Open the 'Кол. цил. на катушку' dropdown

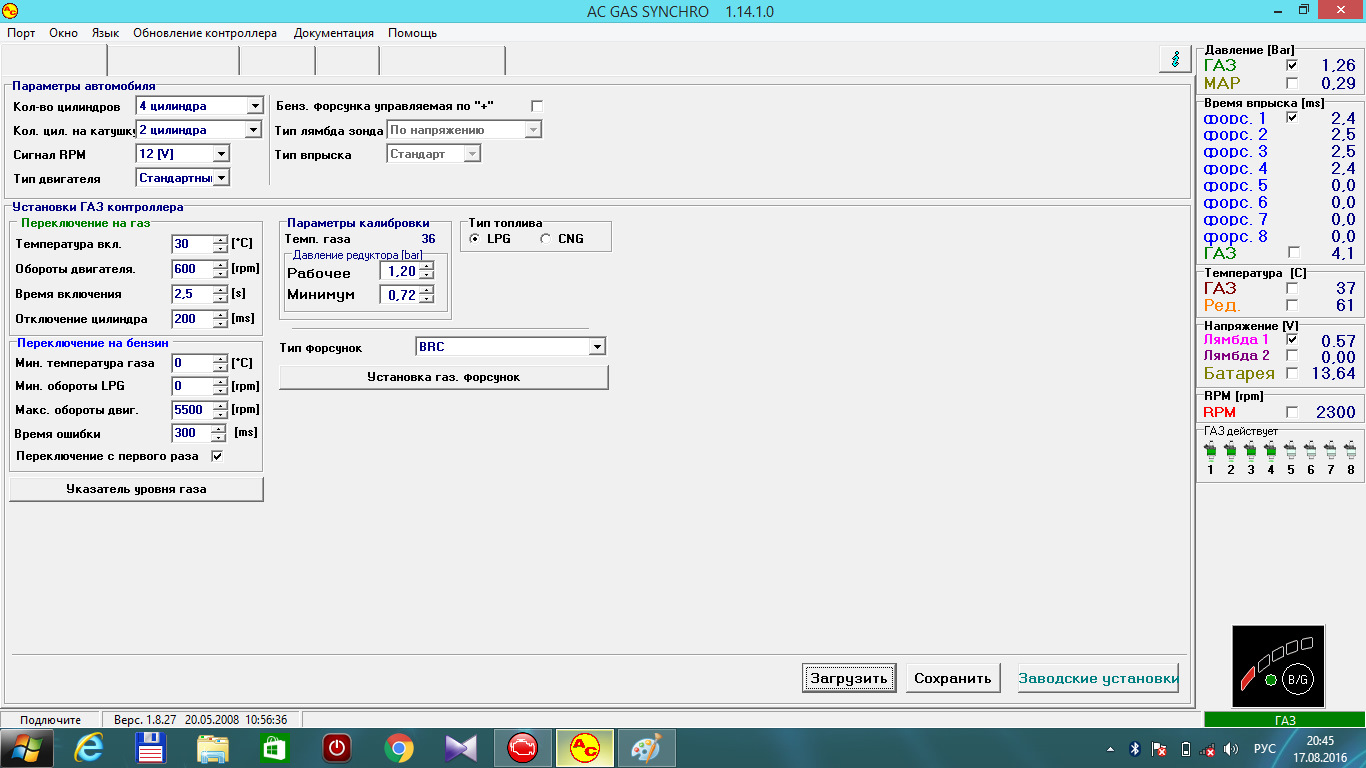point(254,130)
